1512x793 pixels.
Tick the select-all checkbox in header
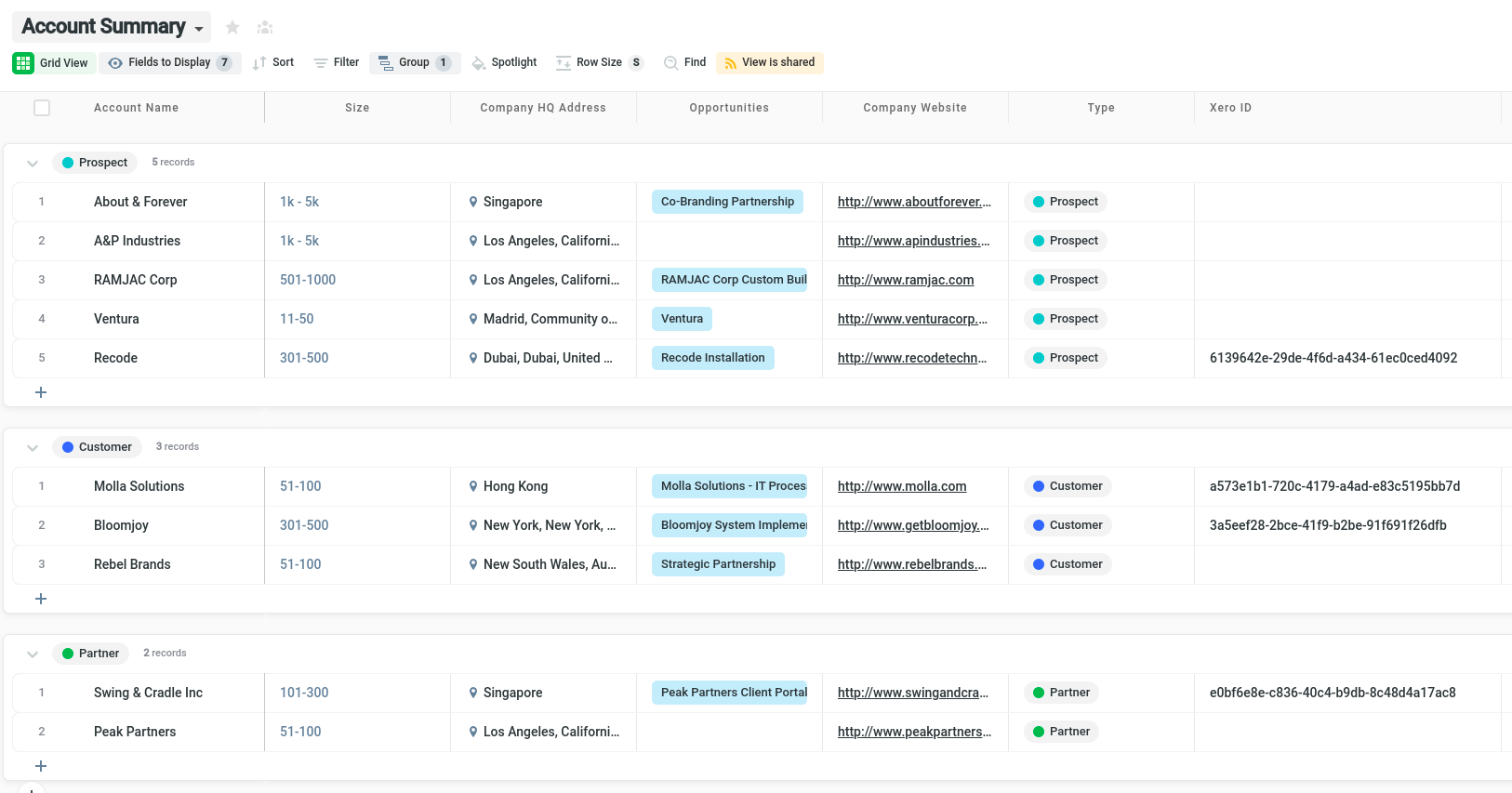pyautogui.click(x=42, y=108)
